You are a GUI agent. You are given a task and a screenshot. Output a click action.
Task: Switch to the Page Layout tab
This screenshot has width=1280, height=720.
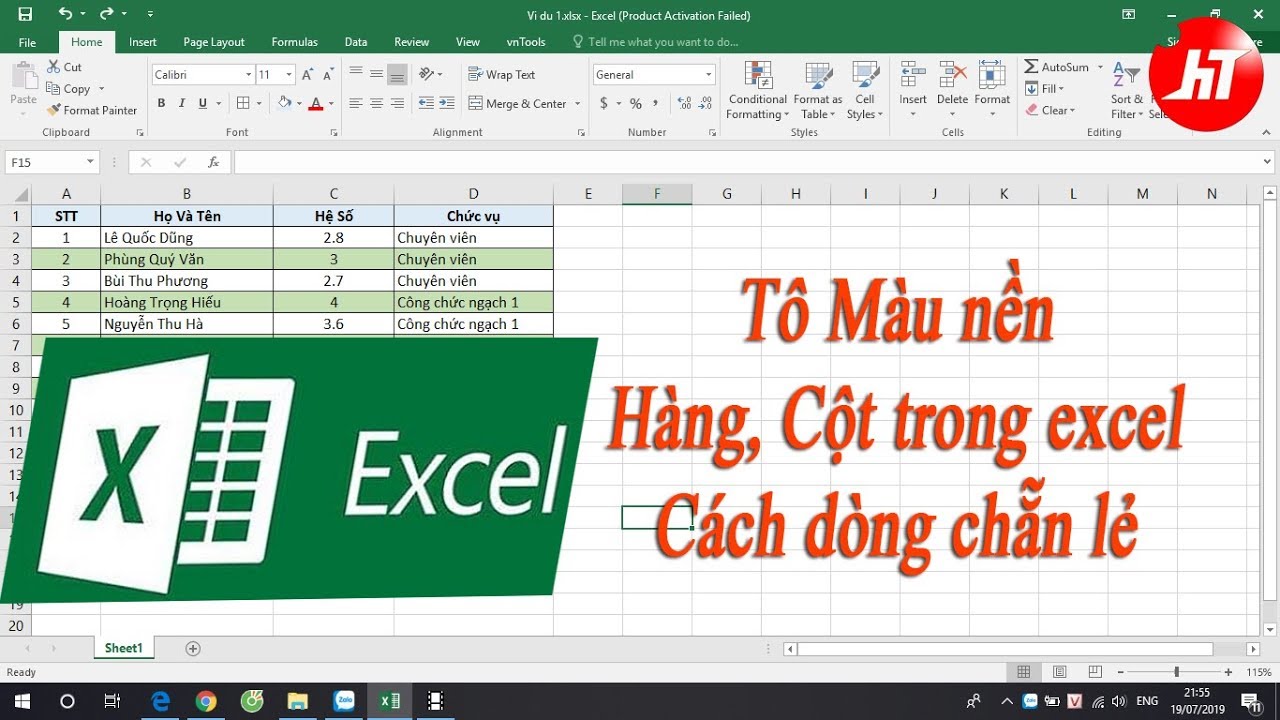point(214,42)
